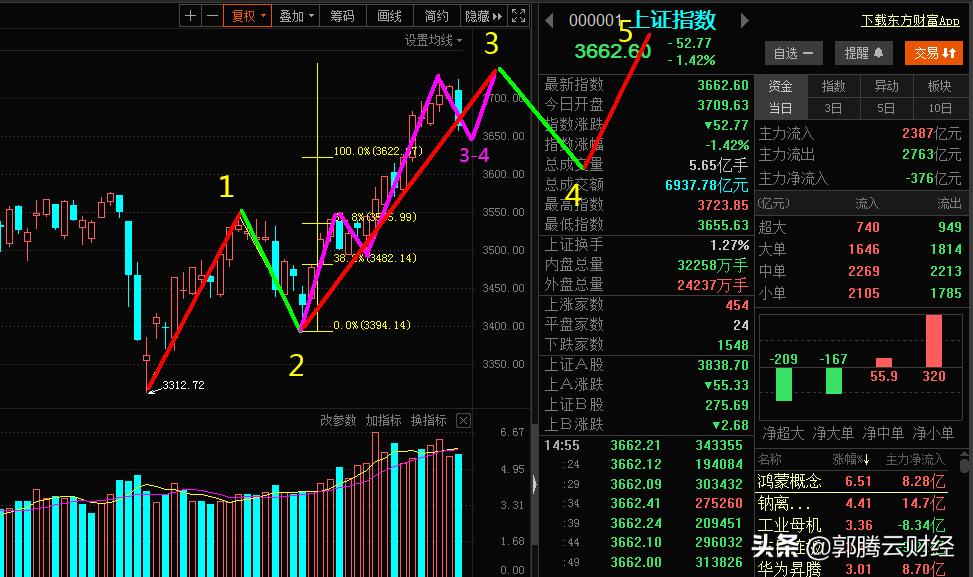
Task: Click the 净小单 320 red bar
Action: click(933, 341)
